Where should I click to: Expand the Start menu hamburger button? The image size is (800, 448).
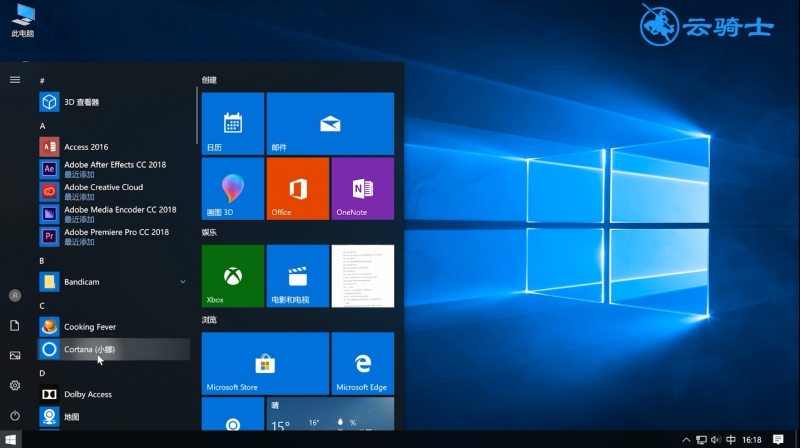click(15, 80)
